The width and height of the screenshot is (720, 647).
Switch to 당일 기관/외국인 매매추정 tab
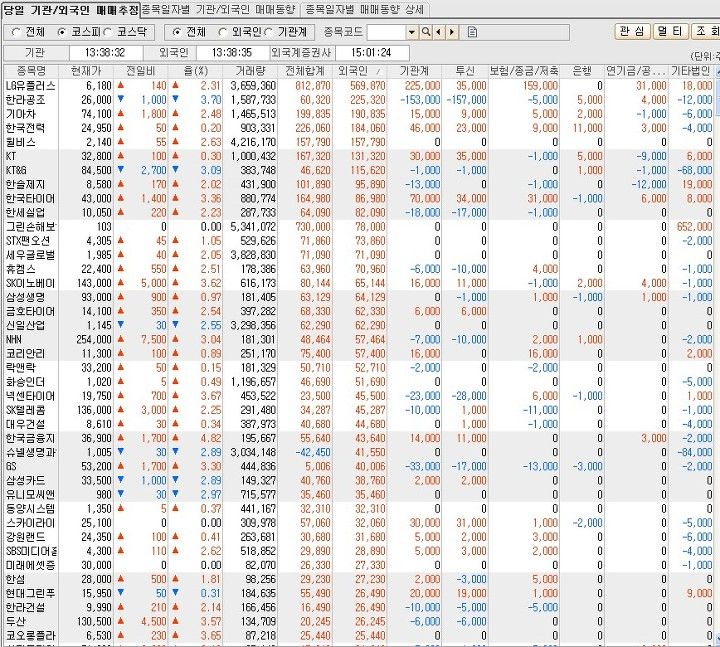point(70,9)
